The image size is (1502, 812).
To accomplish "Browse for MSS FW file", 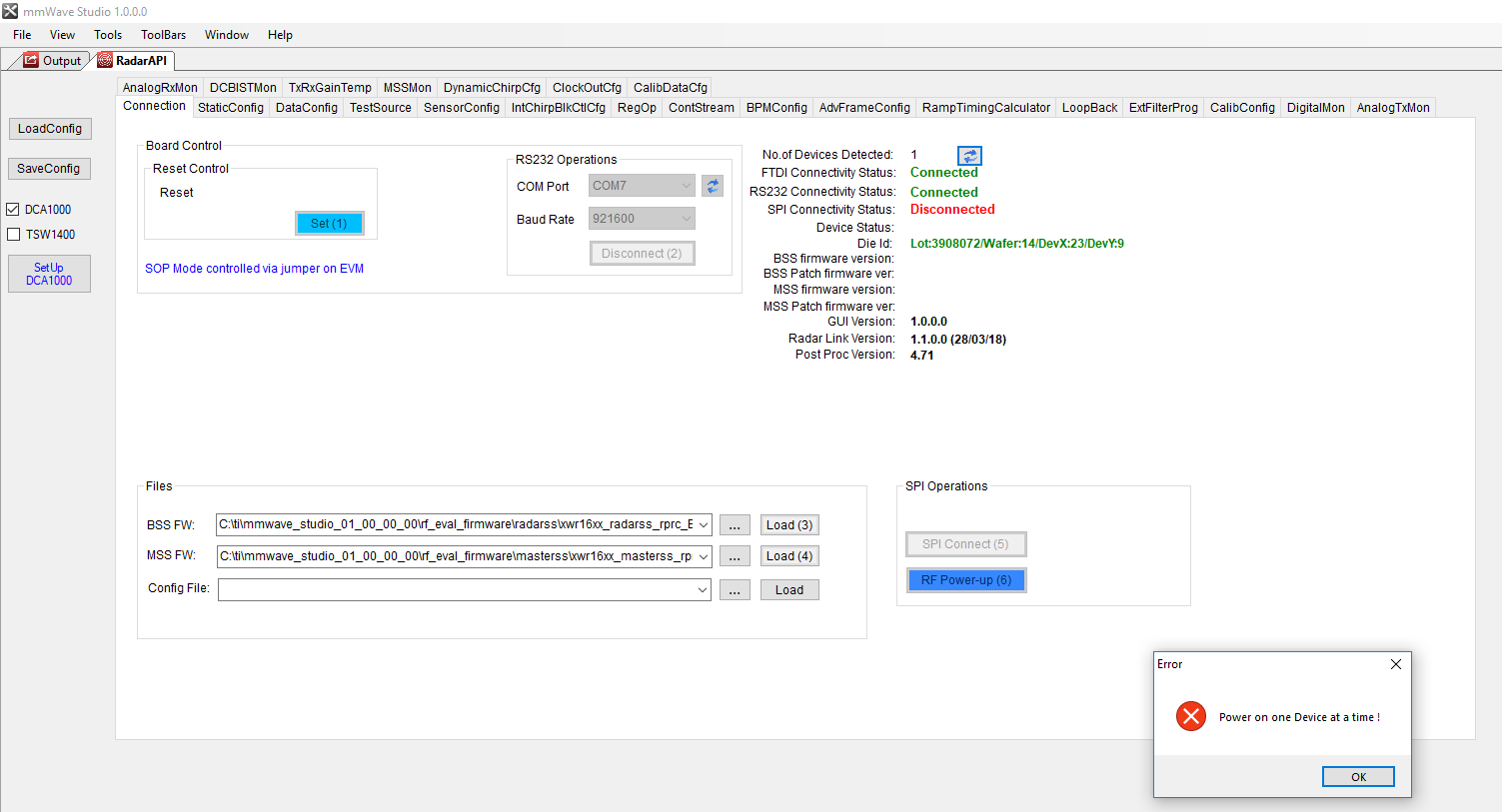I will click(735, 556).
